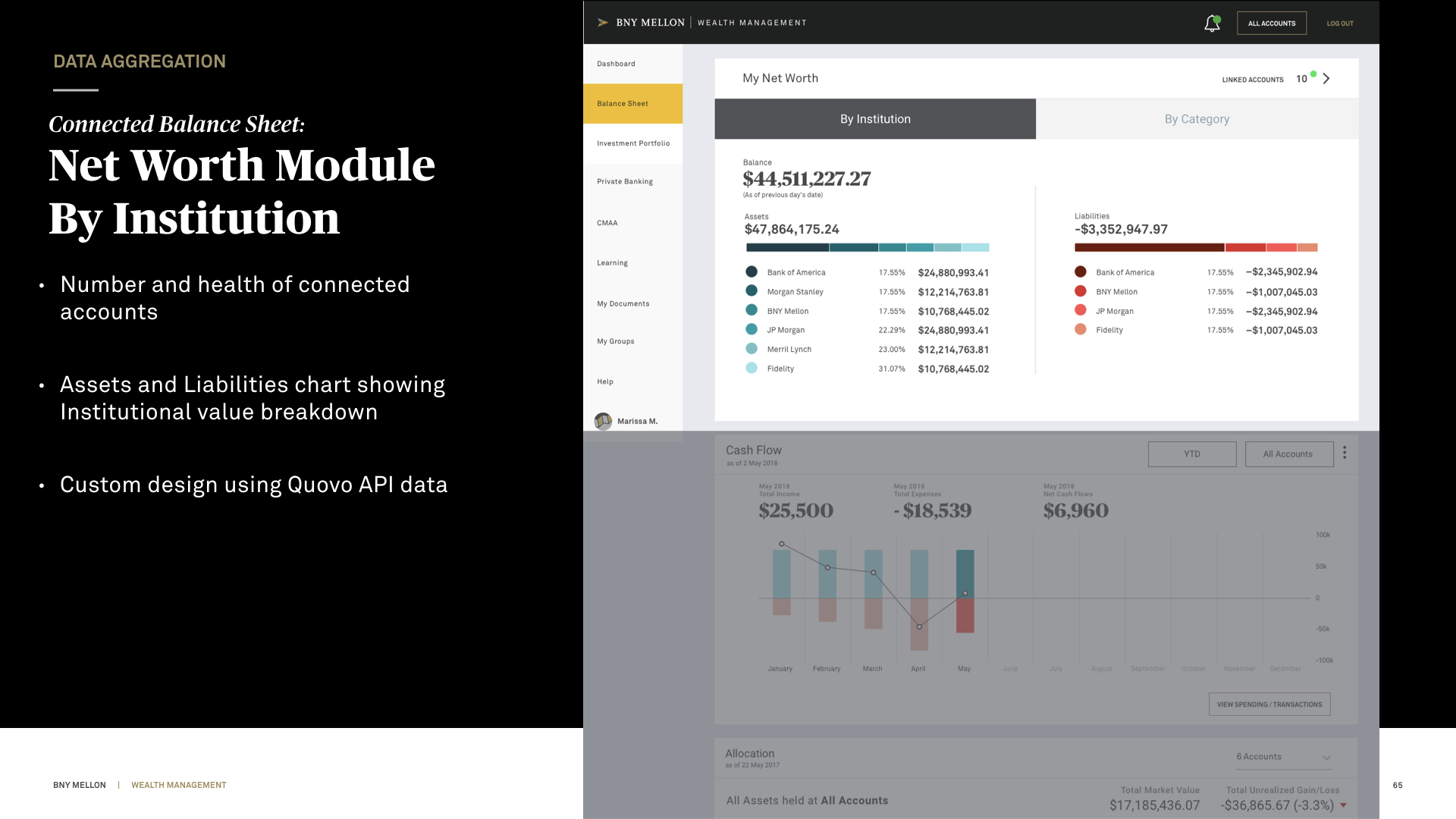Viewport: 1456px width, 819px height.
Task: Click Net Cash Flows value $6,960
Action: point(1076,511)
